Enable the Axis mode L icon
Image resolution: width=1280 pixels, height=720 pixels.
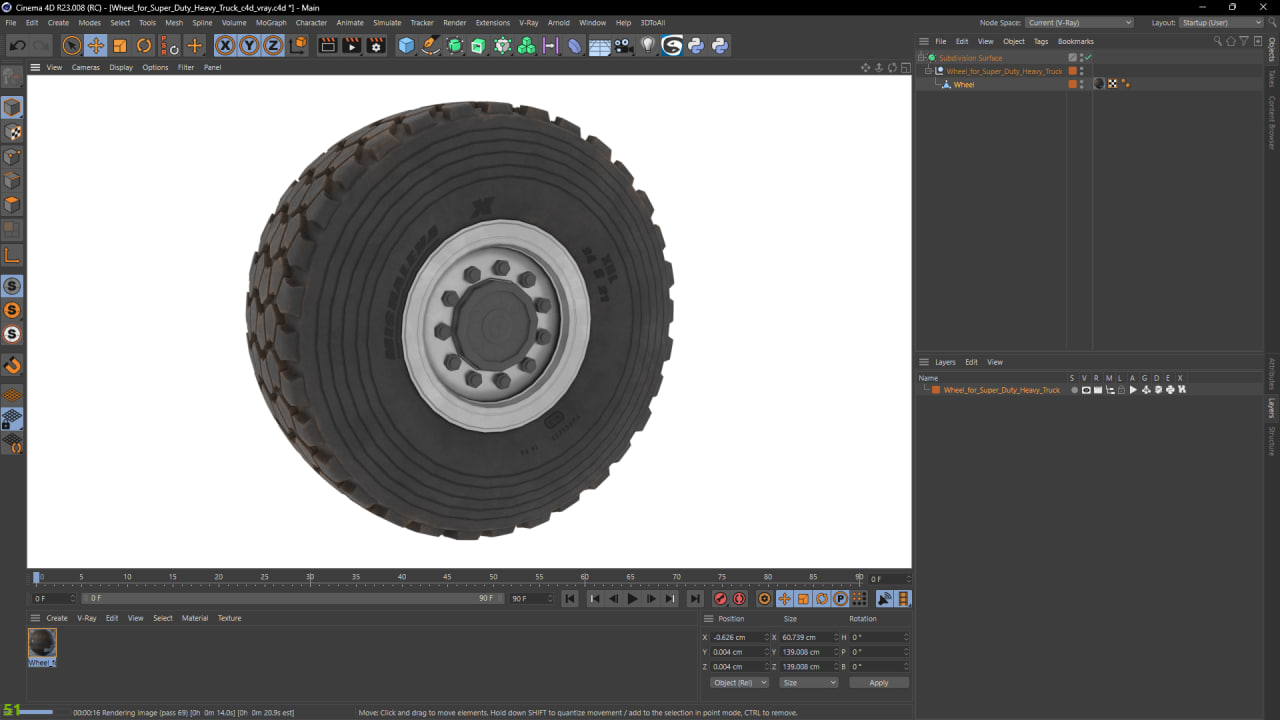tap(12, 256)
